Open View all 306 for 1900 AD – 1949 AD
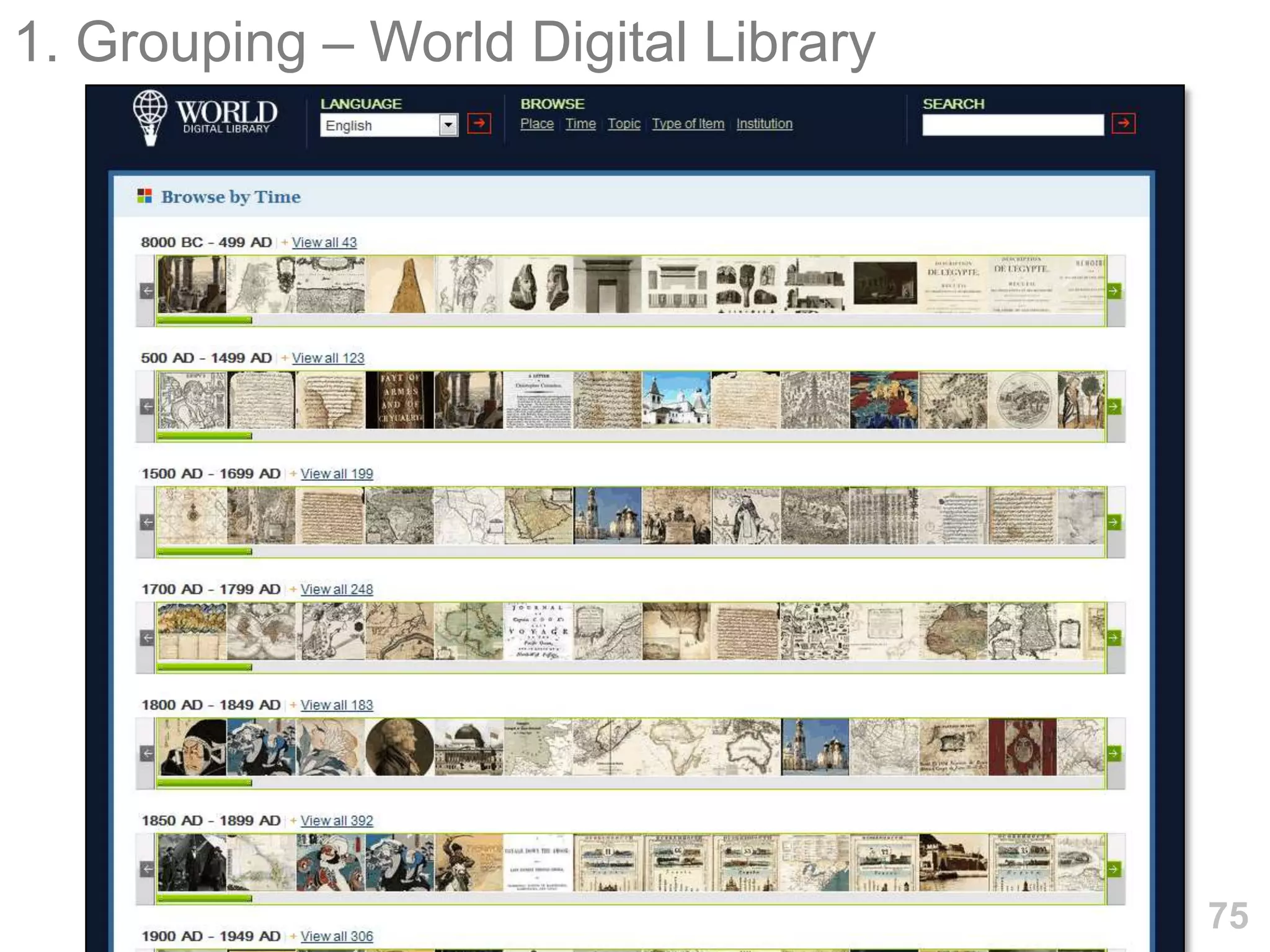 pyautogui.click(x=337, y=937)
